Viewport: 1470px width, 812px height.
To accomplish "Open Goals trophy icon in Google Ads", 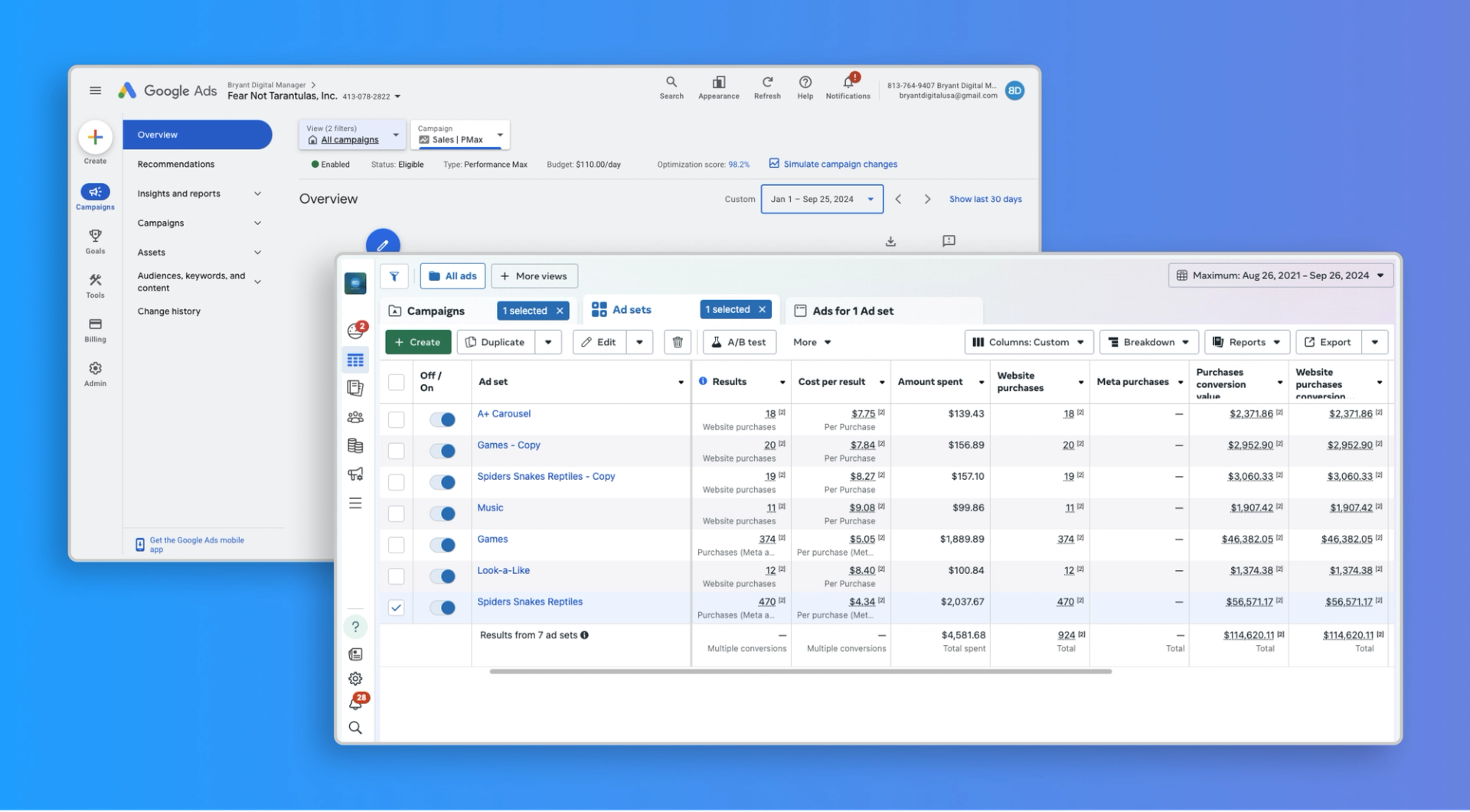I will [95, 240].
